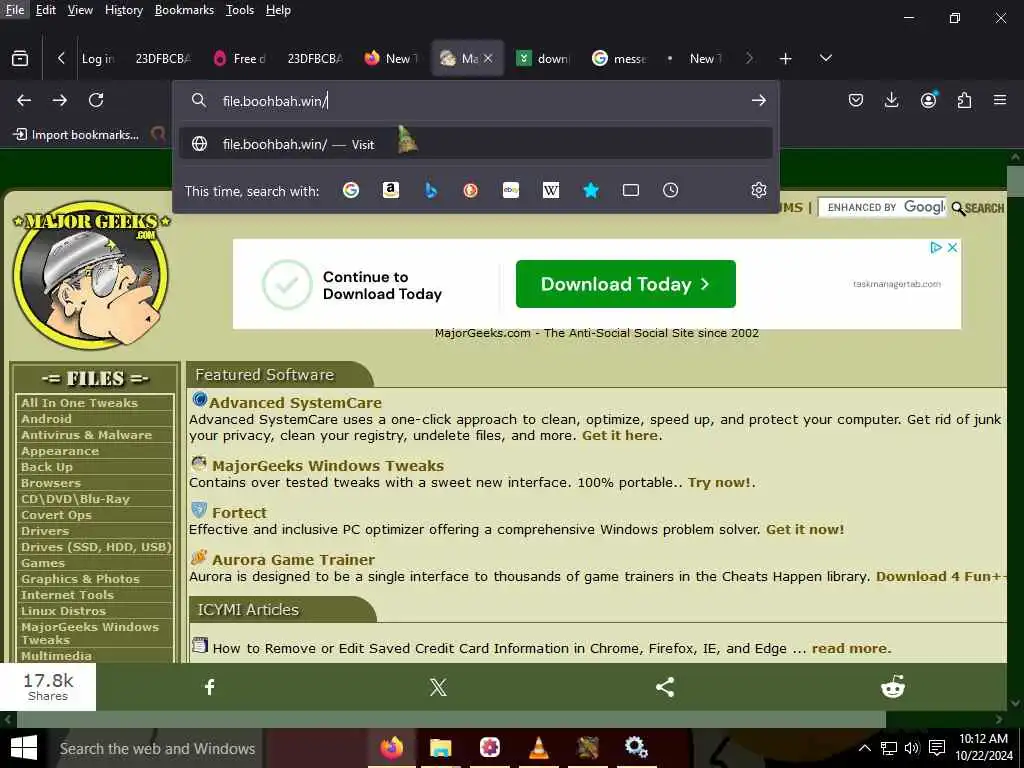This screenshot has height=768, width=1024.
Task: Open the Linux Distros category
Action: (x=63, y=611)
